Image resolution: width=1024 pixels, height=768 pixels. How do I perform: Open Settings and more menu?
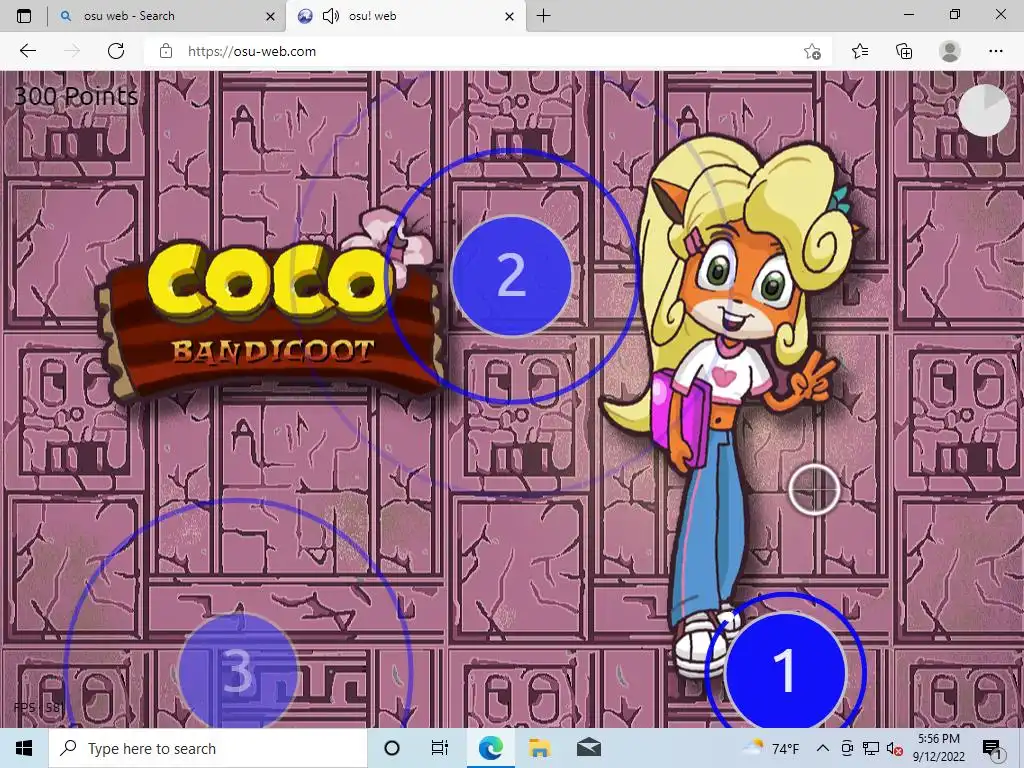[x=995, y=51]
